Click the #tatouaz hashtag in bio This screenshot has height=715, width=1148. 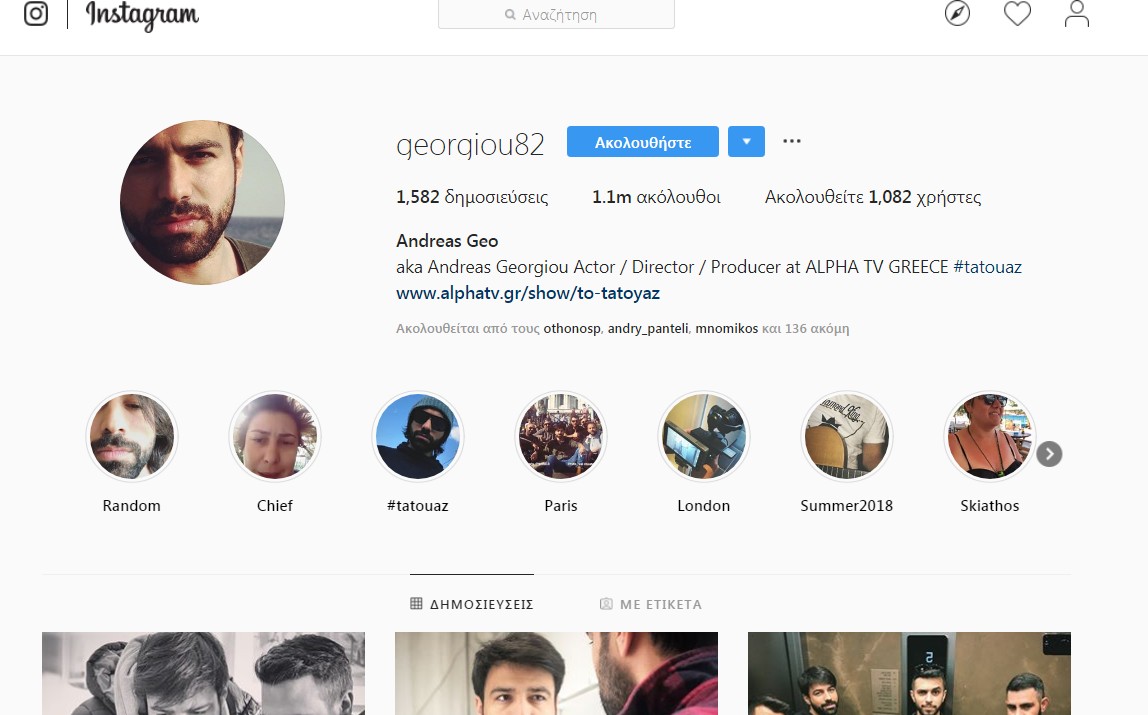[987, 267]
